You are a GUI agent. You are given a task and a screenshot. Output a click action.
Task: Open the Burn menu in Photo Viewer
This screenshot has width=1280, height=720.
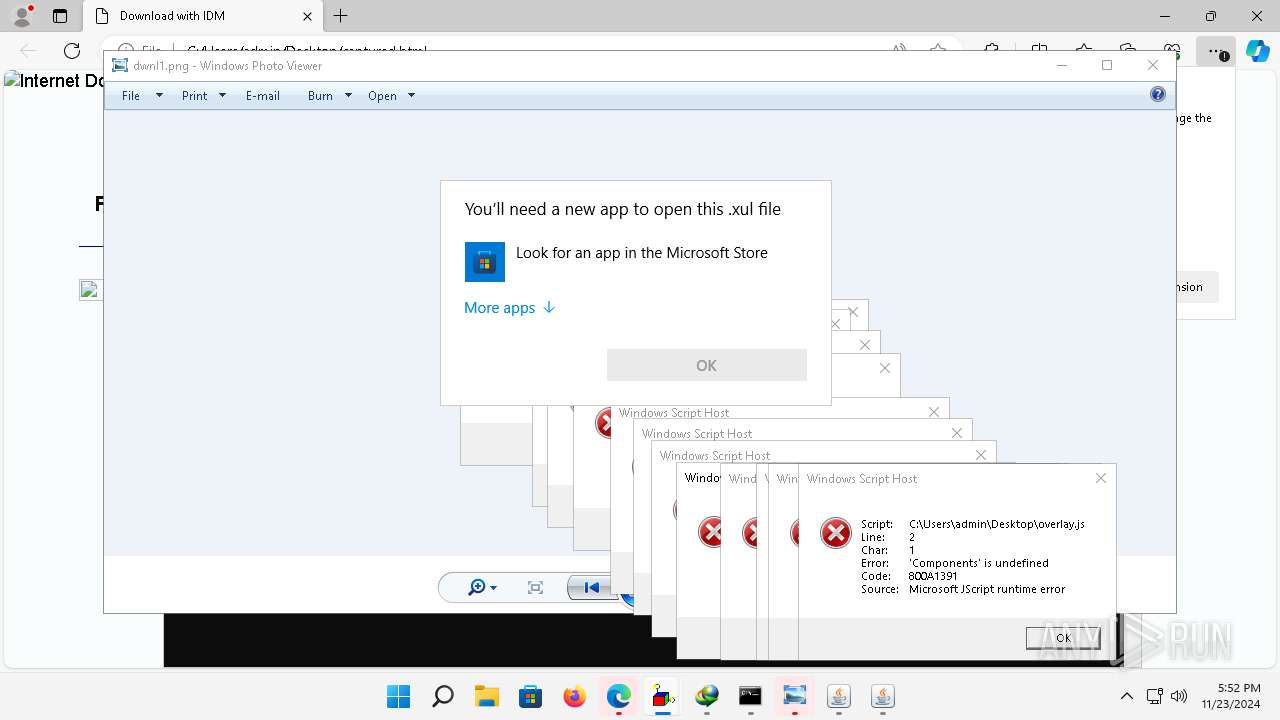(x=320, y=96)
